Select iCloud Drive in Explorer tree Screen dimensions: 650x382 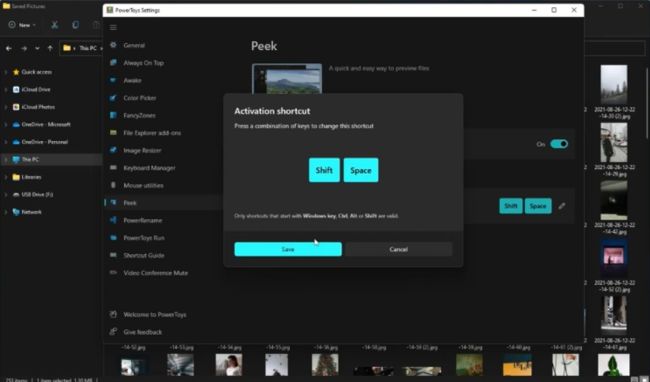(x=36, y=89)
